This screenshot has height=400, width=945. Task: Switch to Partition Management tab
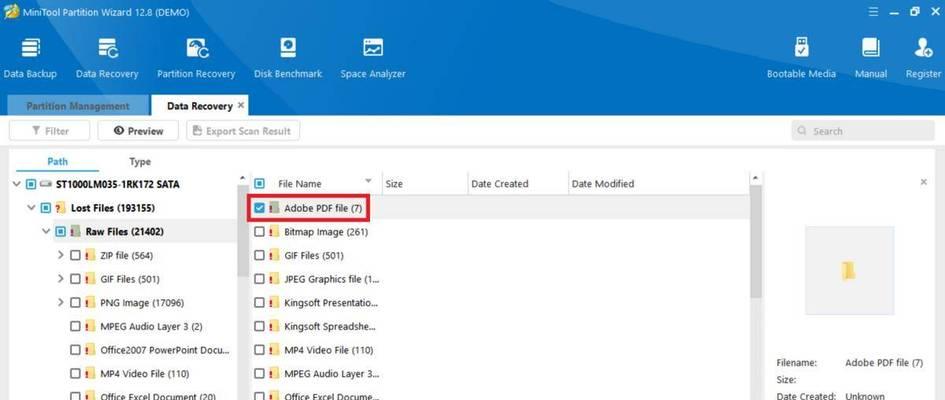[x=78, y=105]
